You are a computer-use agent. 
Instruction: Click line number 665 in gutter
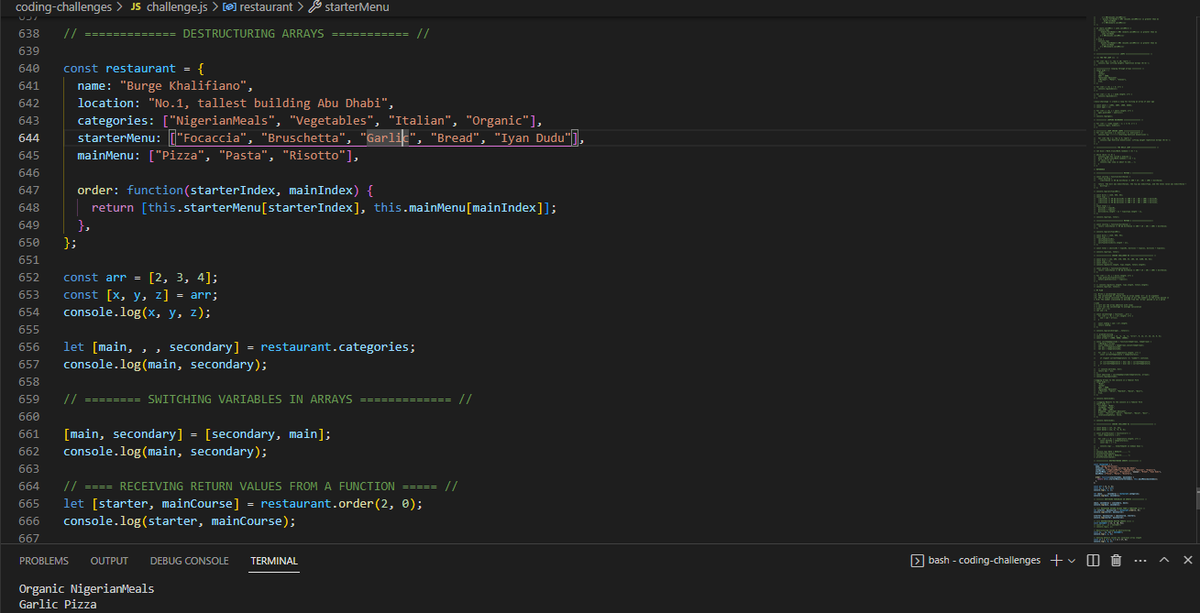(29, 504)
